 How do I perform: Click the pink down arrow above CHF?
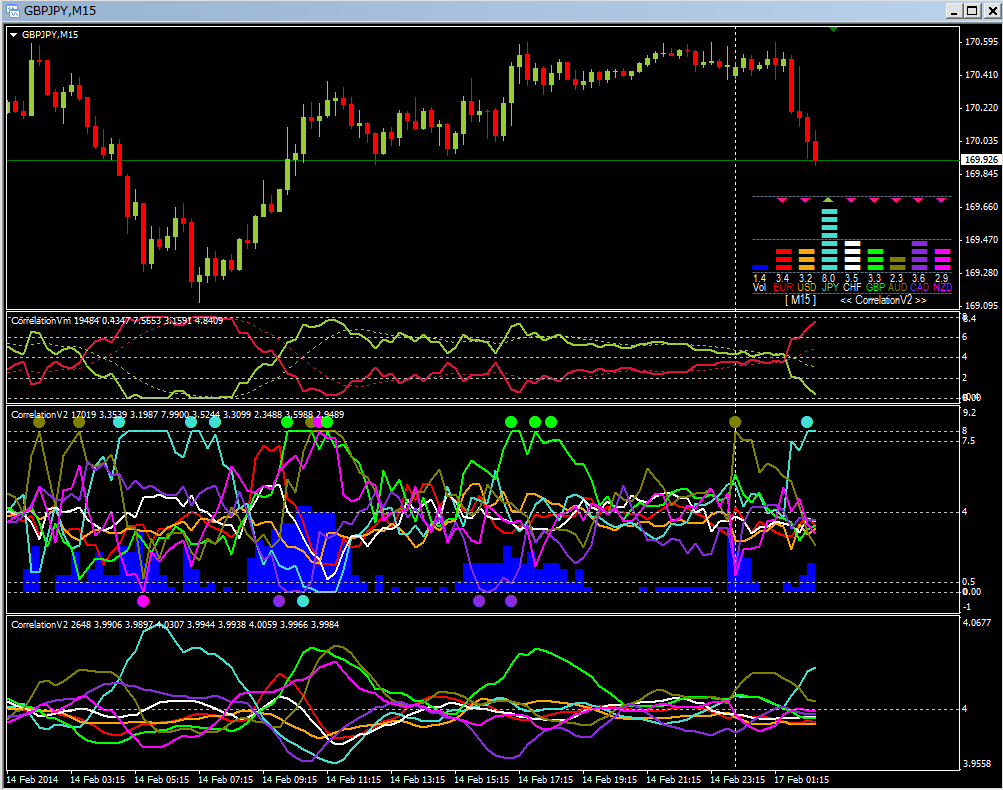coord(852,200)
